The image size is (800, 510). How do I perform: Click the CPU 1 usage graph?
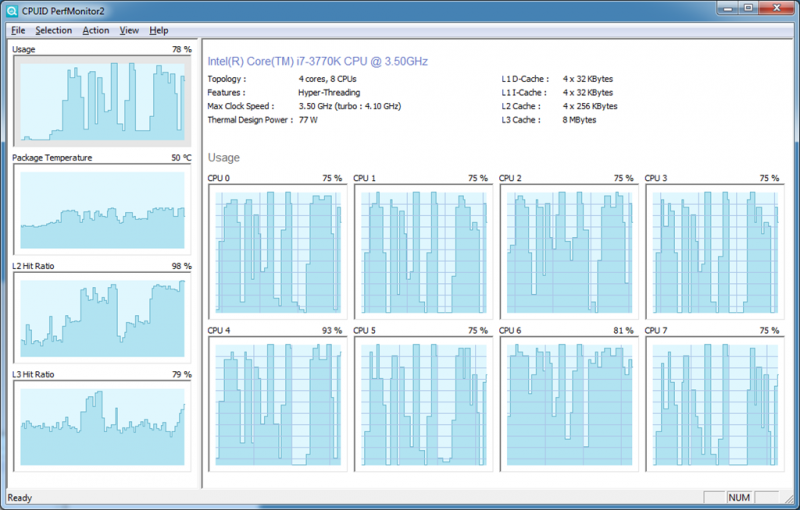coord(421,252)
